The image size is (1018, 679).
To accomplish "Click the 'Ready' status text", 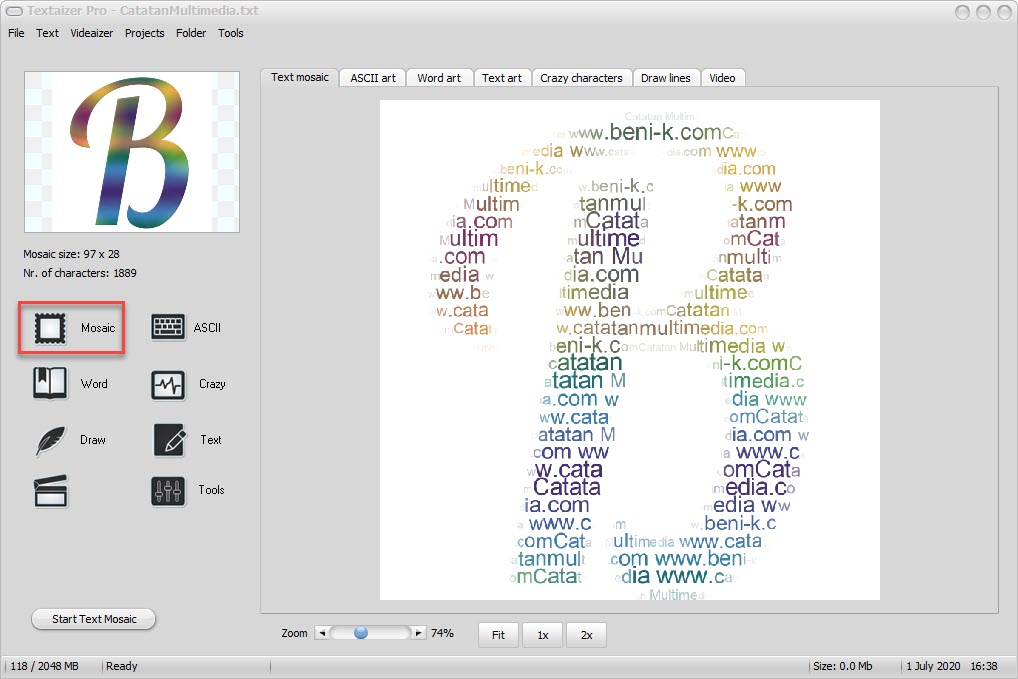I will 121,666.
